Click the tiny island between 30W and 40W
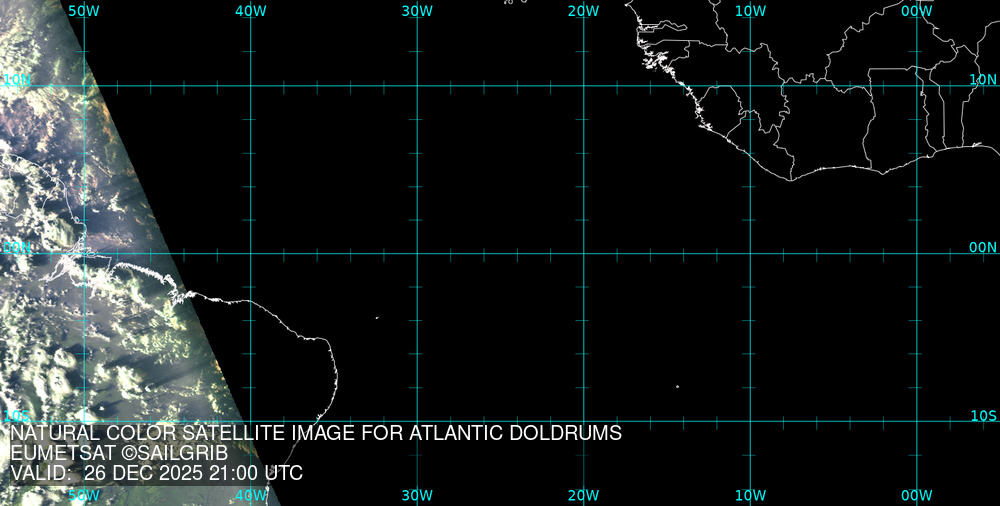Screen dimensions: 1000x506 (377, 318)
